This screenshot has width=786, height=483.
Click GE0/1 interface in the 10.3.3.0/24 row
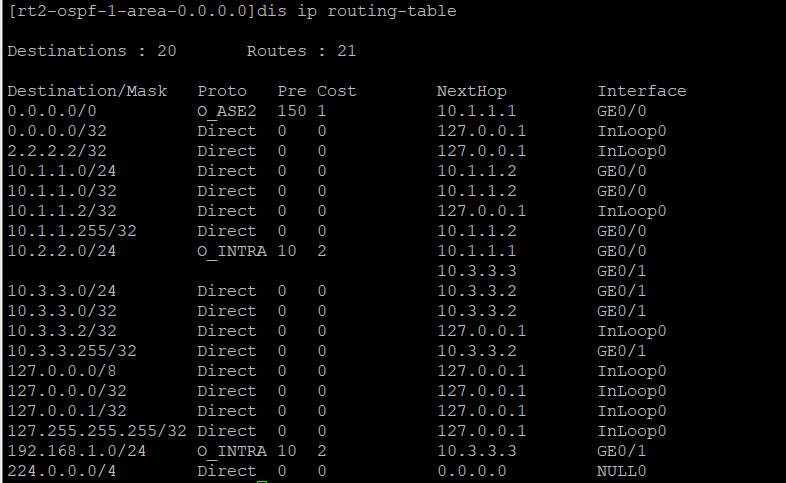(622, 292)
